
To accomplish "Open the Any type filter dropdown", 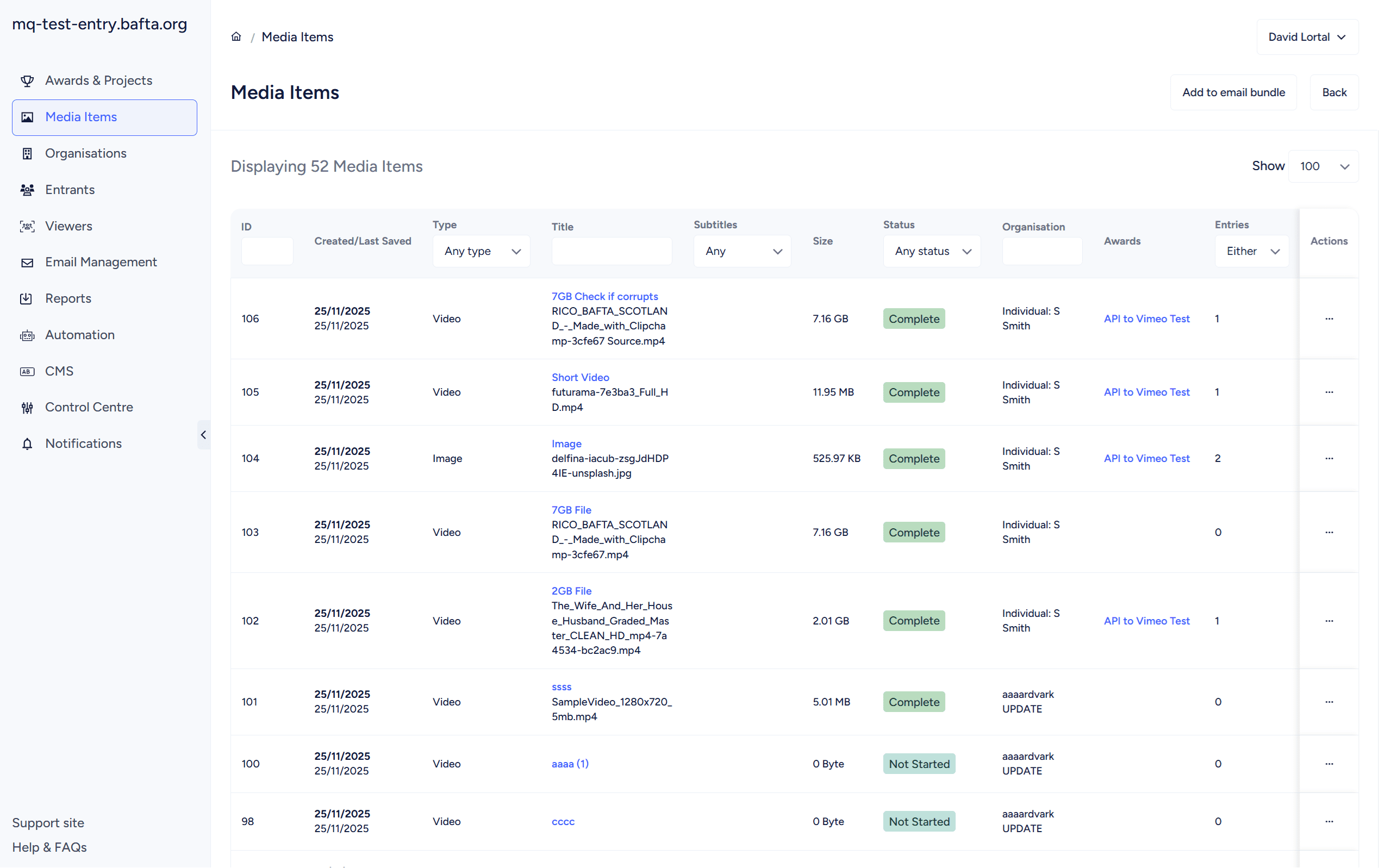I will (481, 251).
